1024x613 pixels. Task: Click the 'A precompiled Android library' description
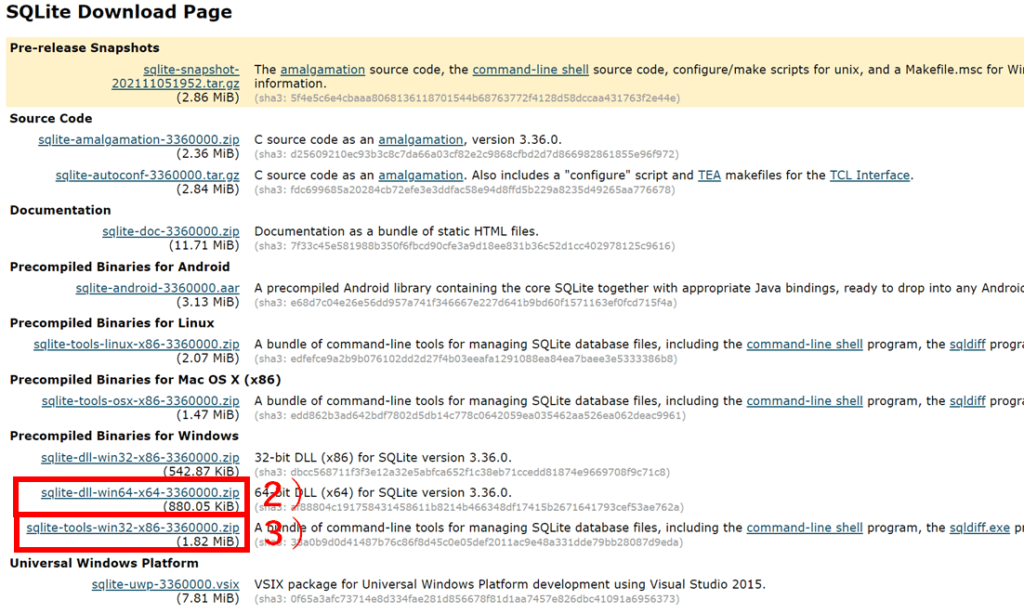pyautogui.click(x=639, y=288)
